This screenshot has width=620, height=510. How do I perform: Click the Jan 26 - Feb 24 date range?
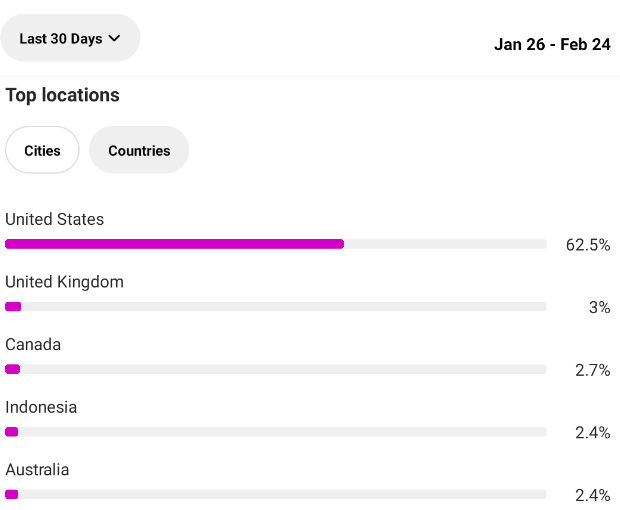tap(552, 44)
